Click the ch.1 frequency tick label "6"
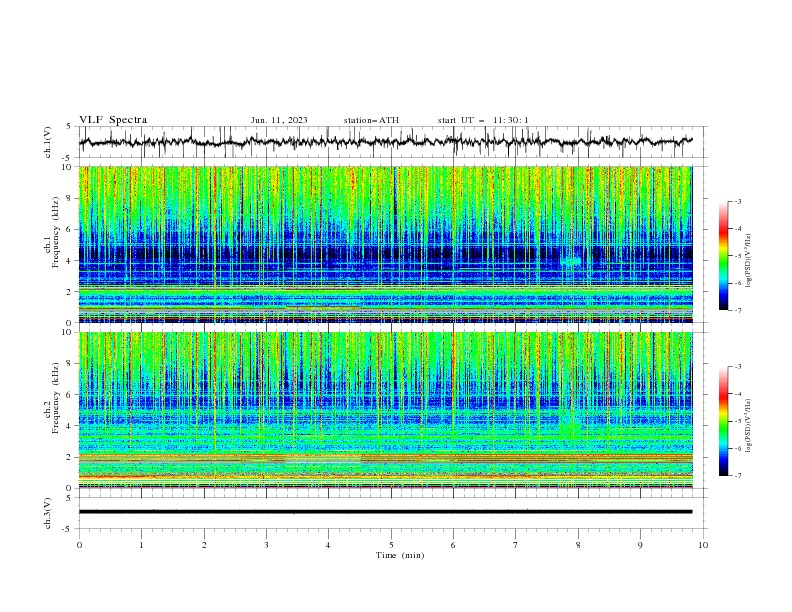Image resolution: width=792 pixels, height=612 pixels. (70, 229)
